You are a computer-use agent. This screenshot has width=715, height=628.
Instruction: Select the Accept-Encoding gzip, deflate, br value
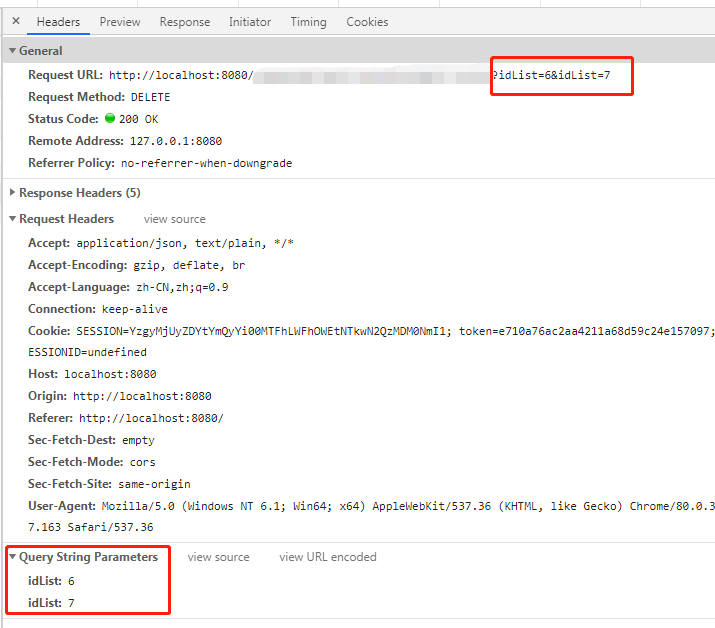pos(189,265)
